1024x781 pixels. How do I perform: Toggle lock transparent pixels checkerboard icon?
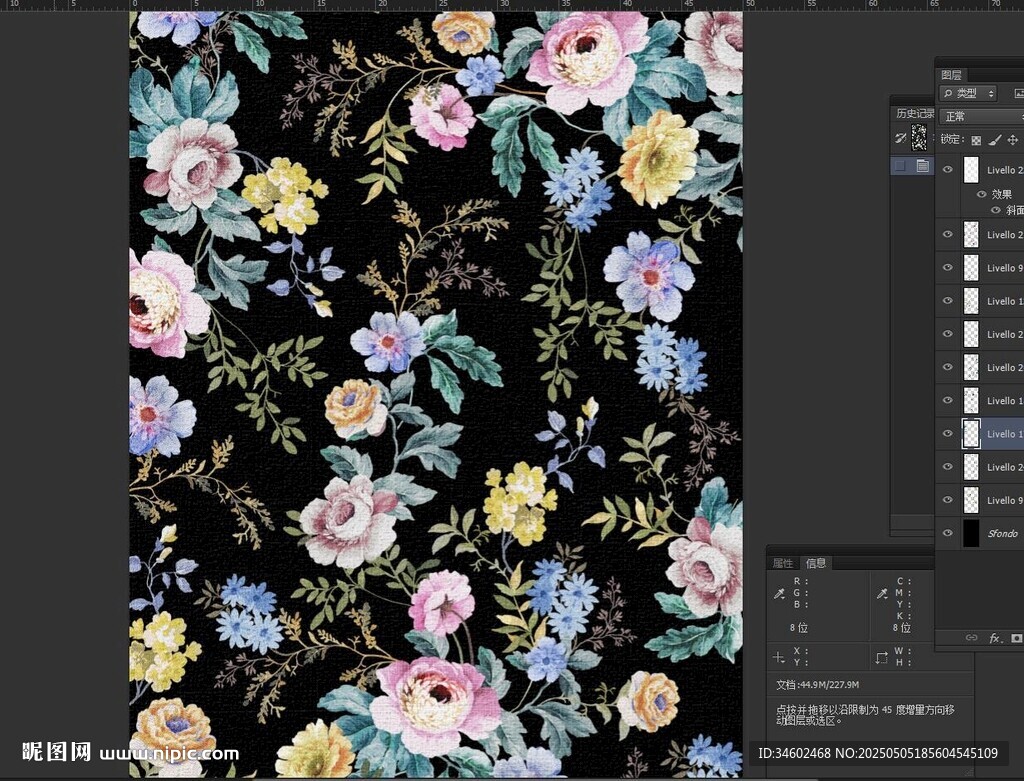(976, 140)
